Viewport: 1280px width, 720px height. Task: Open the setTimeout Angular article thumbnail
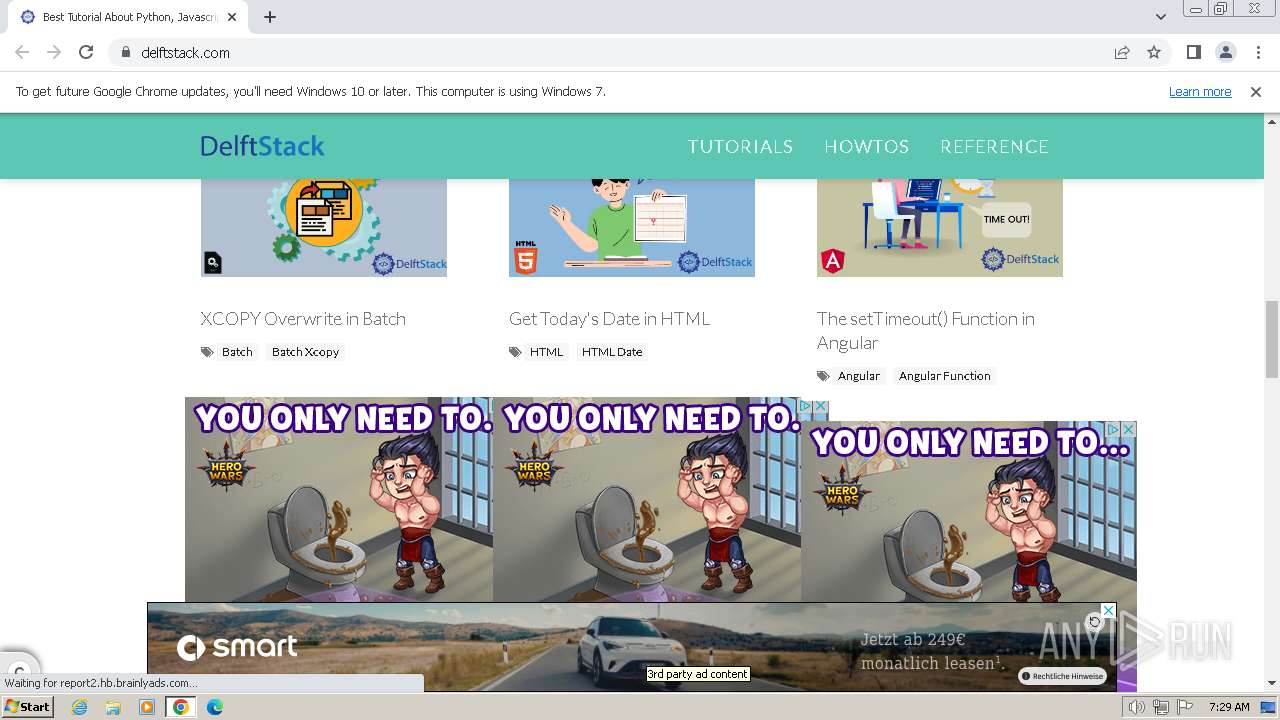click(x=940, y=228)
